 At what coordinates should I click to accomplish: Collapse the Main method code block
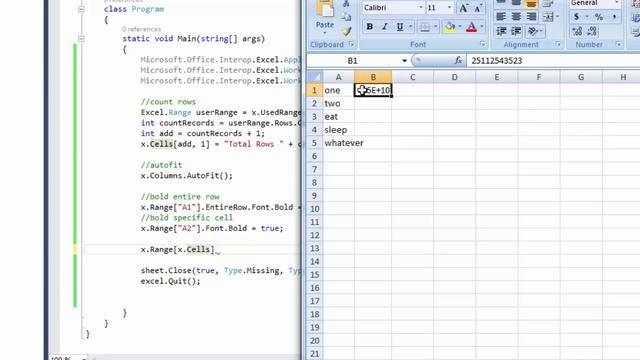point(81,39)
